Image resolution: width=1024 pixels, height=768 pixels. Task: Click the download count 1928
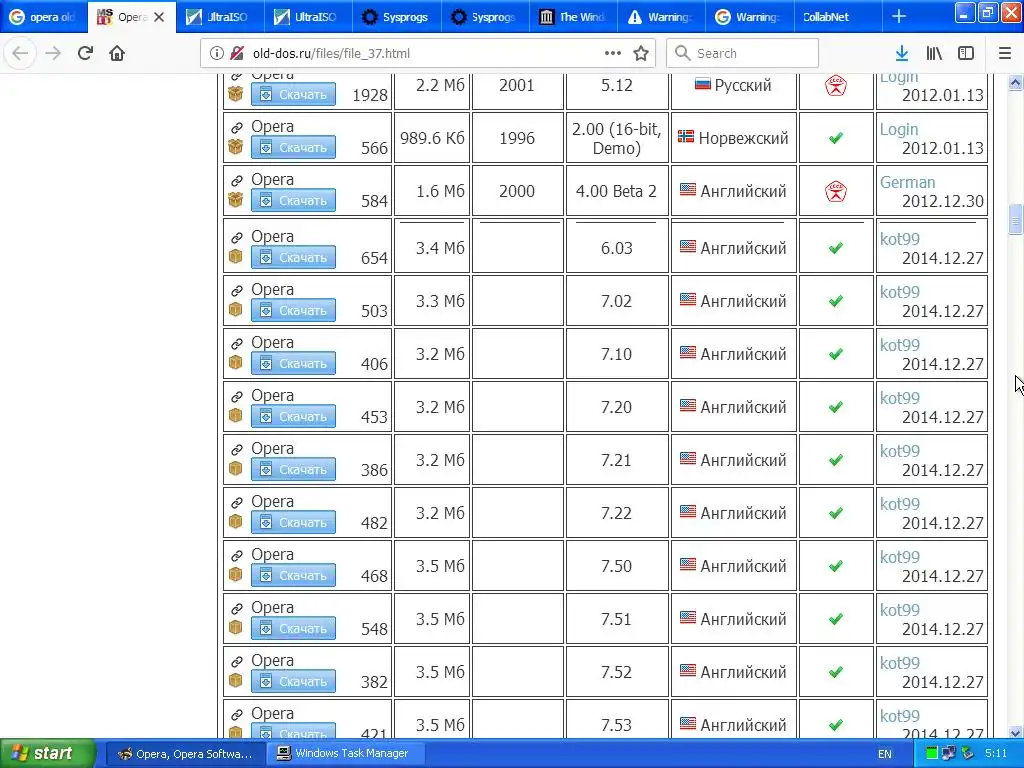pos(370,95)
